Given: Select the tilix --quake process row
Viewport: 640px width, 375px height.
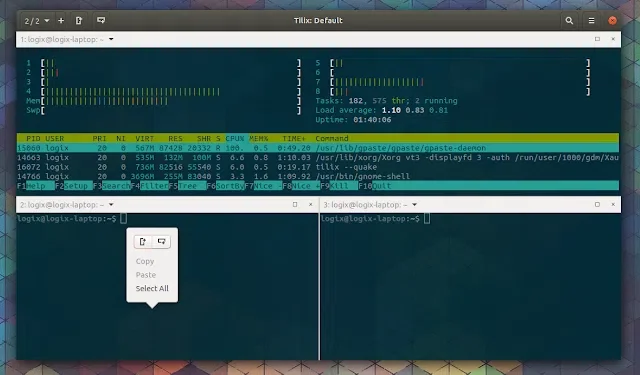Looking at the screenshot, I should pos(318,167).
